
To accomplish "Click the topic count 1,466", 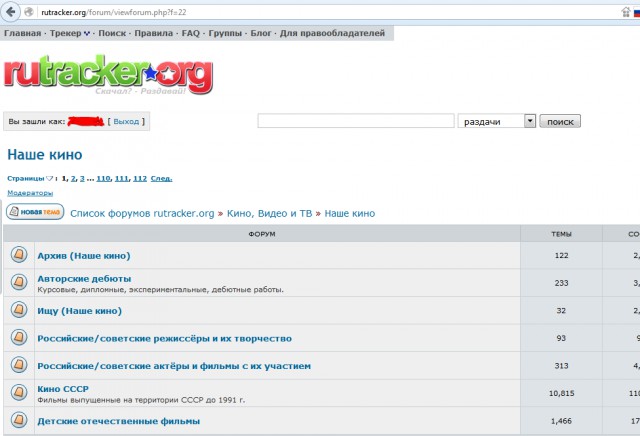I will (561, 421).
